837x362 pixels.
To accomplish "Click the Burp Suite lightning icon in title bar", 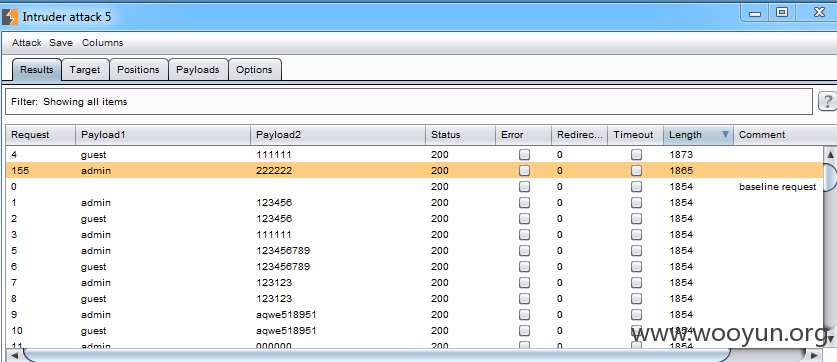I will [10, 17].
